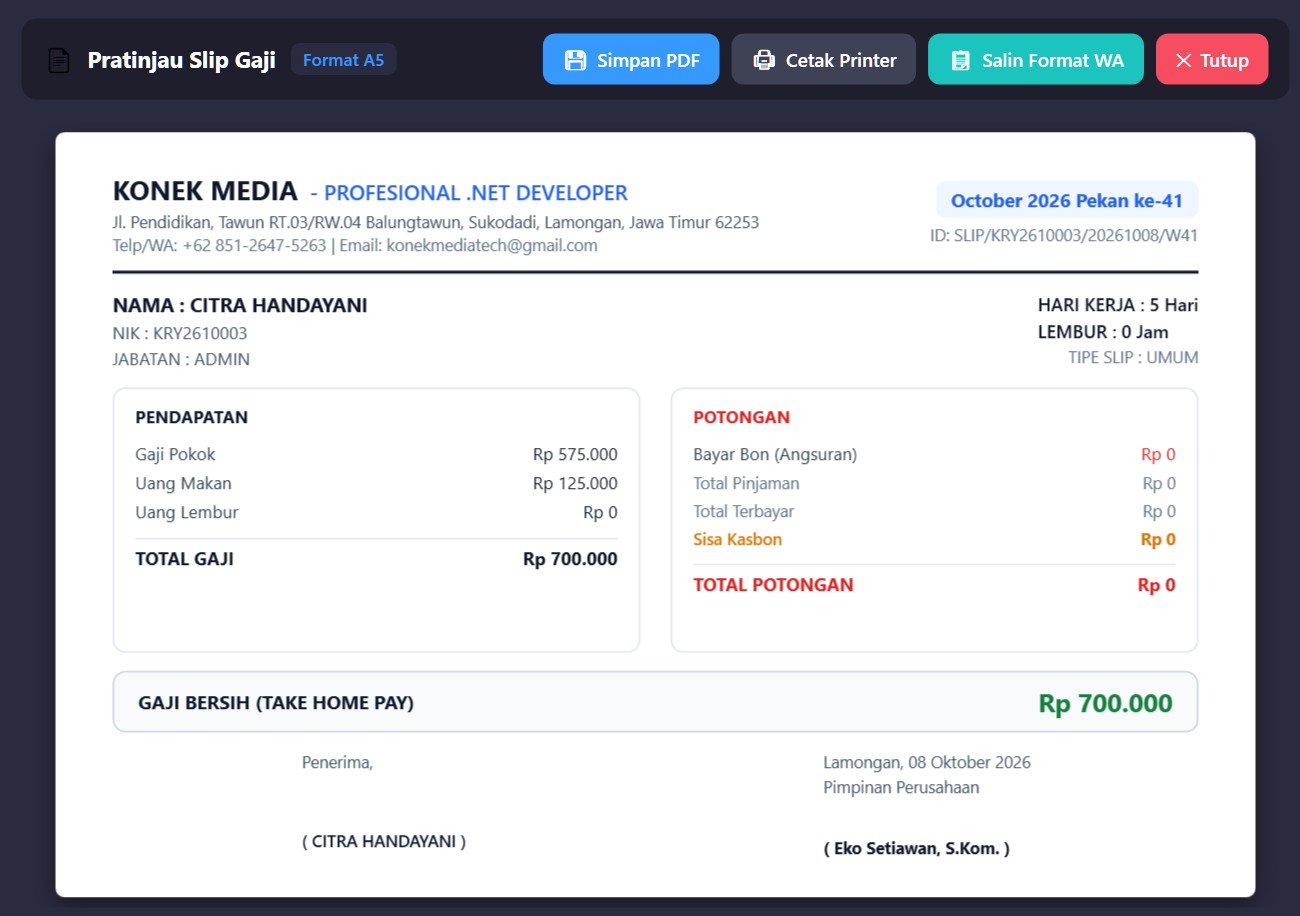The width and height of the screenshot is (1300, 916).
Task: Print the slip via the Cetak Printer label
Action: (841, 60)
